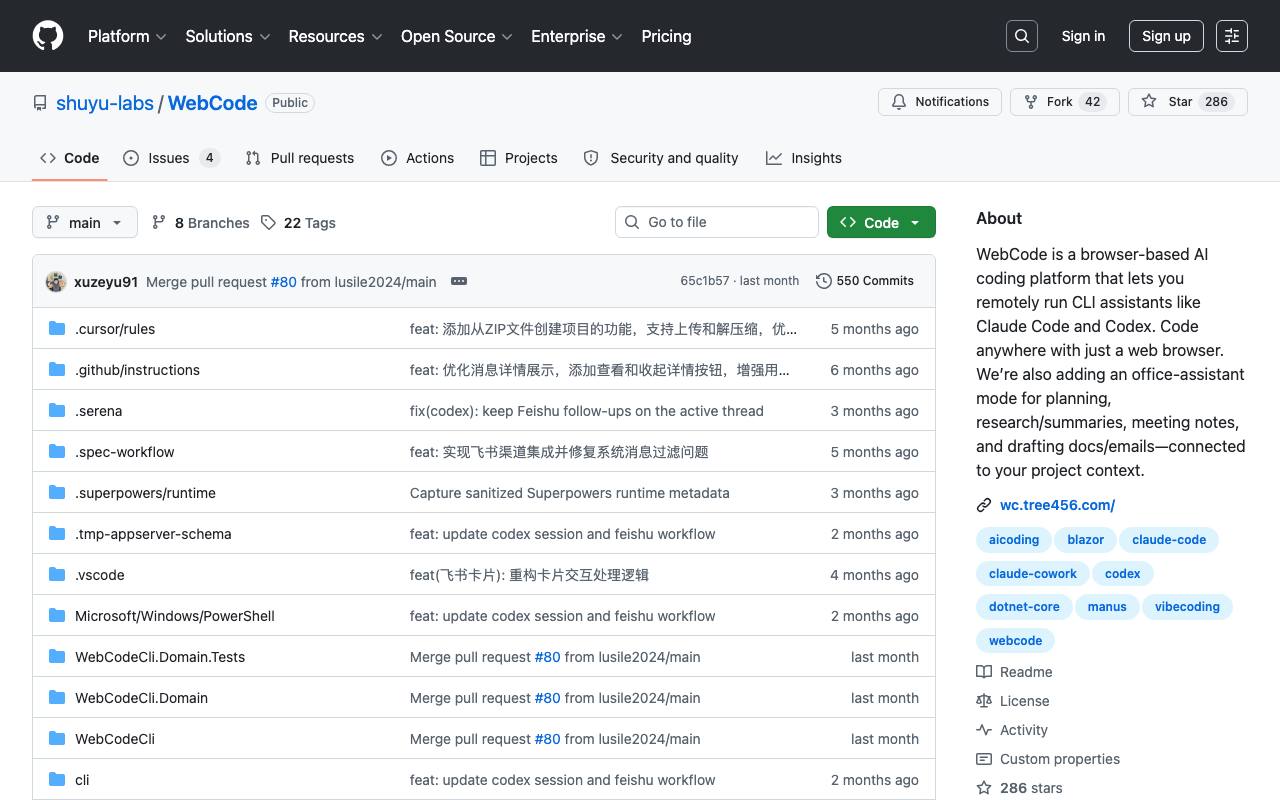
Task: Click the .serena folder icon
Action: 57,410
